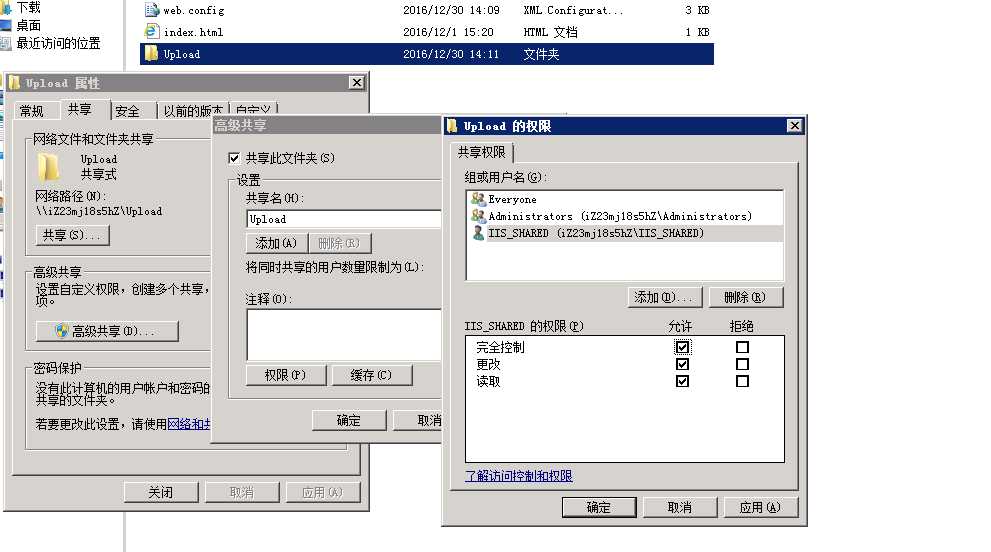Select the index.html file icon
The width and height of the screenshot is (991, 552).
pos(152,32)
